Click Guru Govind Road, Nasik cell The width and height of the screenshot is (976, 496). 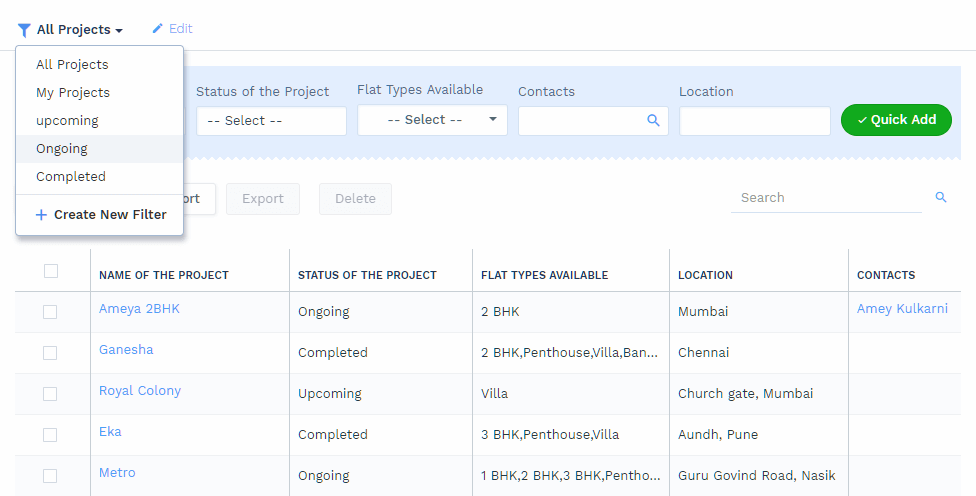(757, 476)
